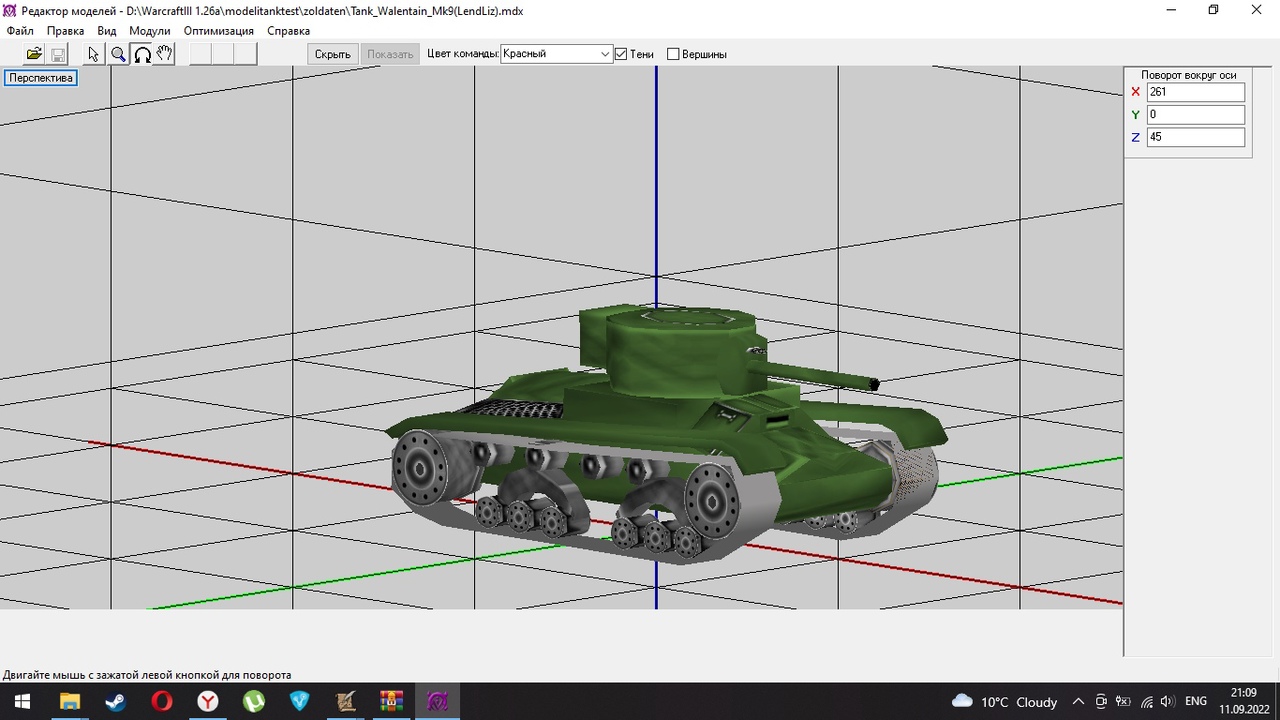Viewport: 1280px width, 720px height.
Task: Check the battery status tray icon
Action: (x=1123, y=702)
